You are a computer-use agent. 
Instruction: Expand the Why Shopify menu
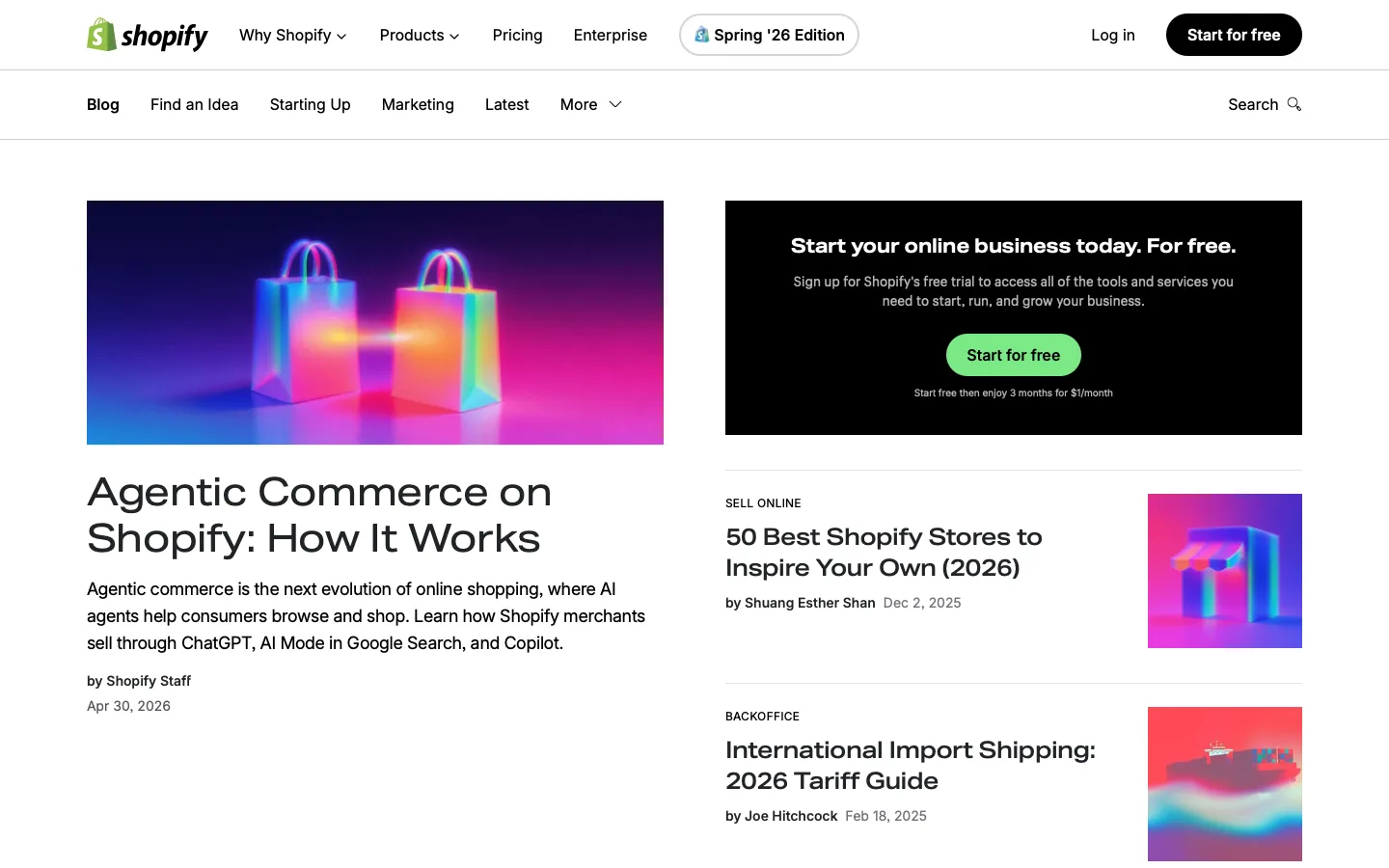pyautogui.click(x=293, y=35)
